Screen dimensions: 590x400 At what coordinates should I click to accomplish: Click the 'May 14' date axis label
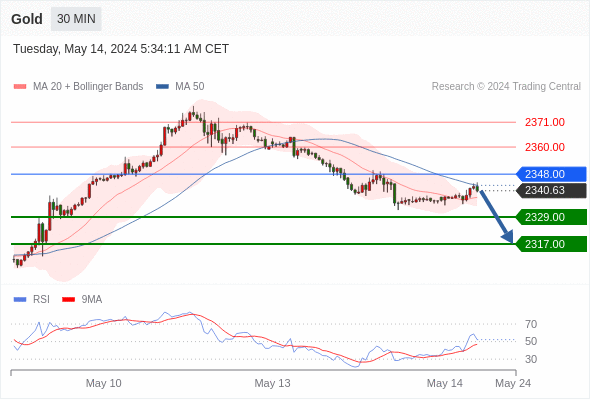tap(445, 383)
